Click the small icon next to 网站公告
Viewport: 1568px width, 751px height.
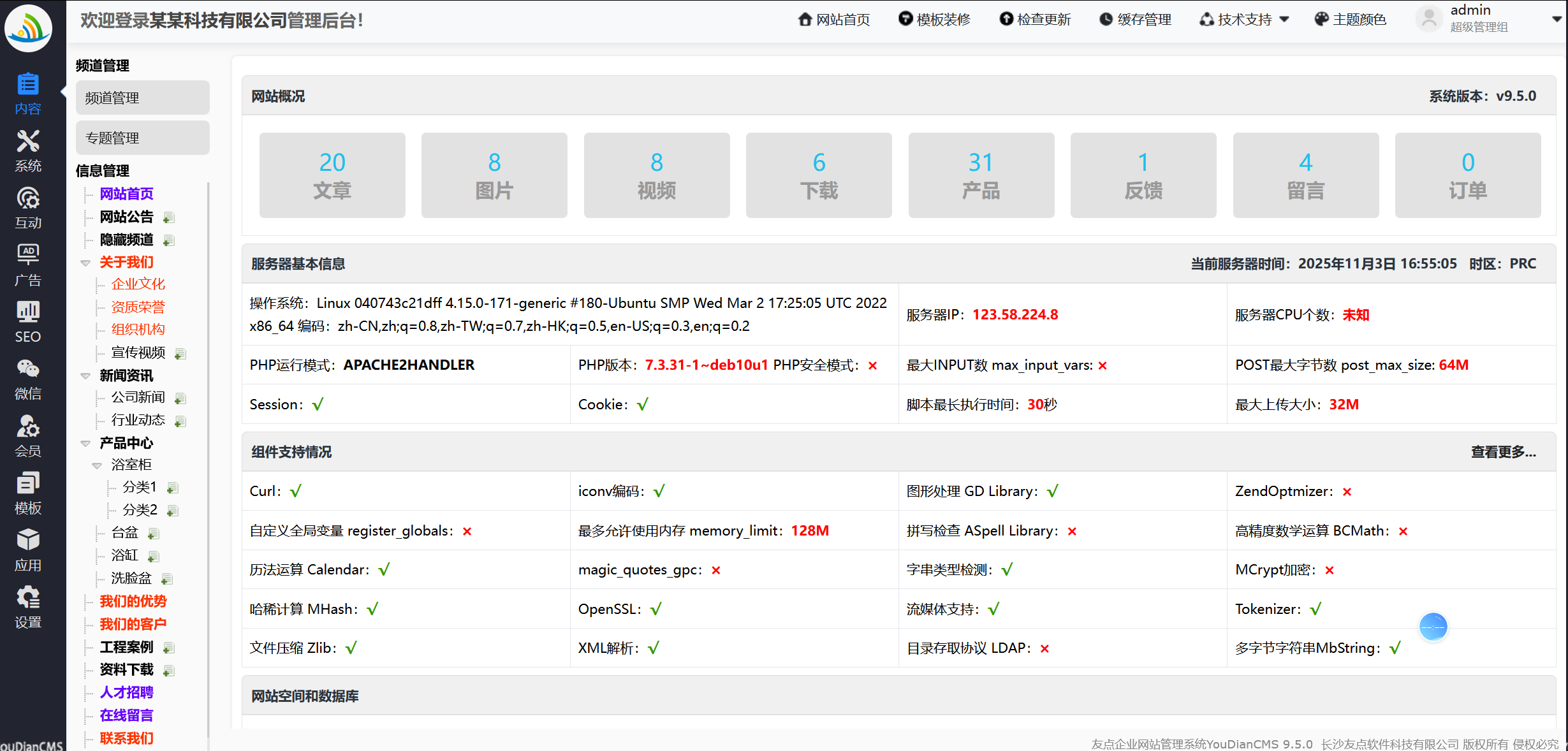[x=168, y=218]
